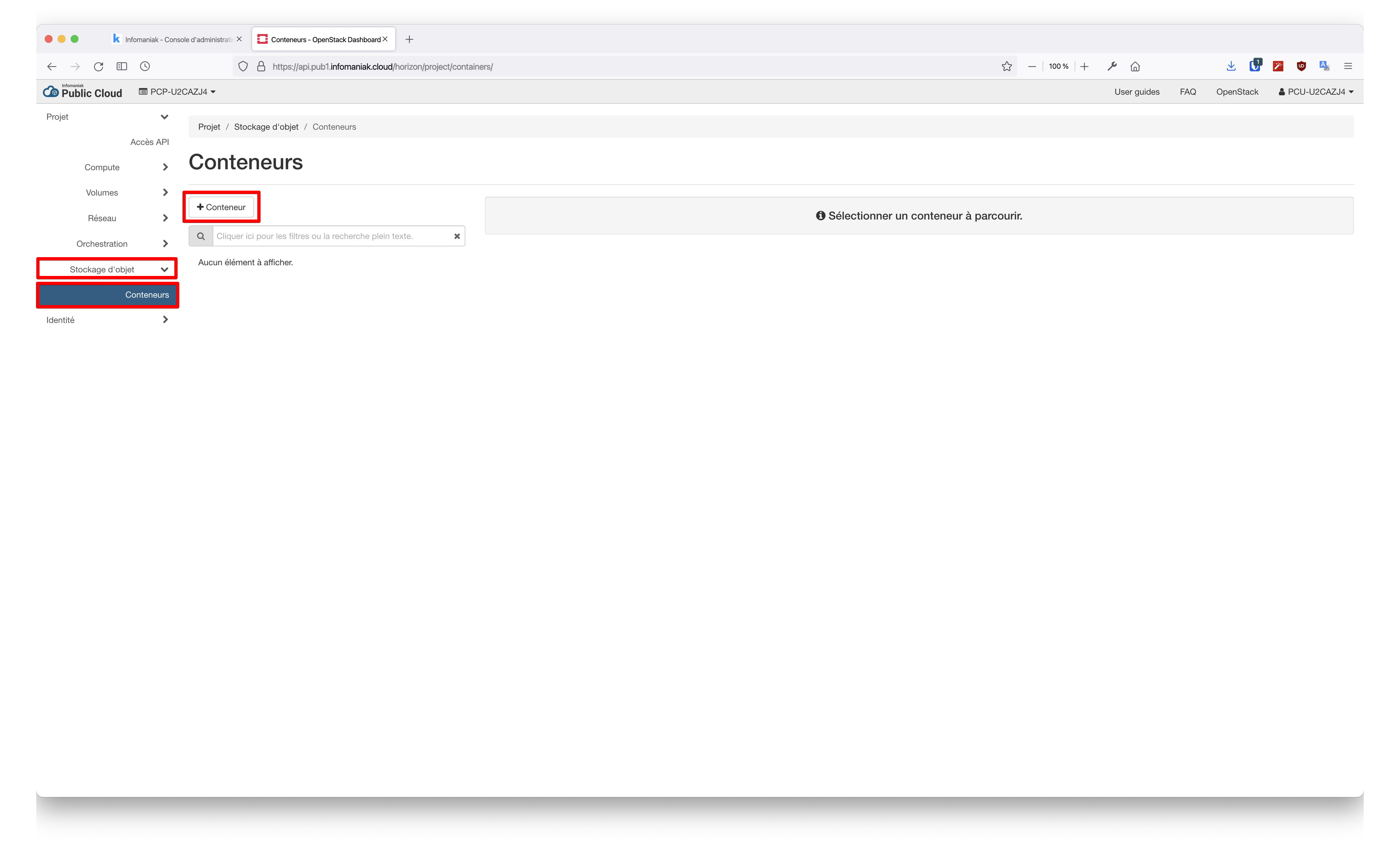Toggle the browser sidebar panel
Viewport: 1400px width, 845px height.
pos(122,66)
